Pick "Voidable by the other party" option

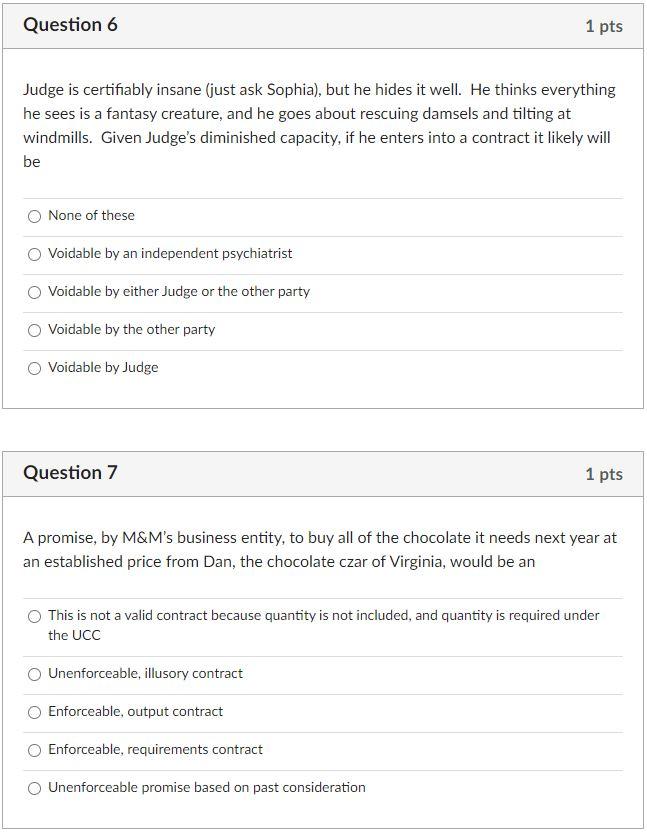[35, 329]
